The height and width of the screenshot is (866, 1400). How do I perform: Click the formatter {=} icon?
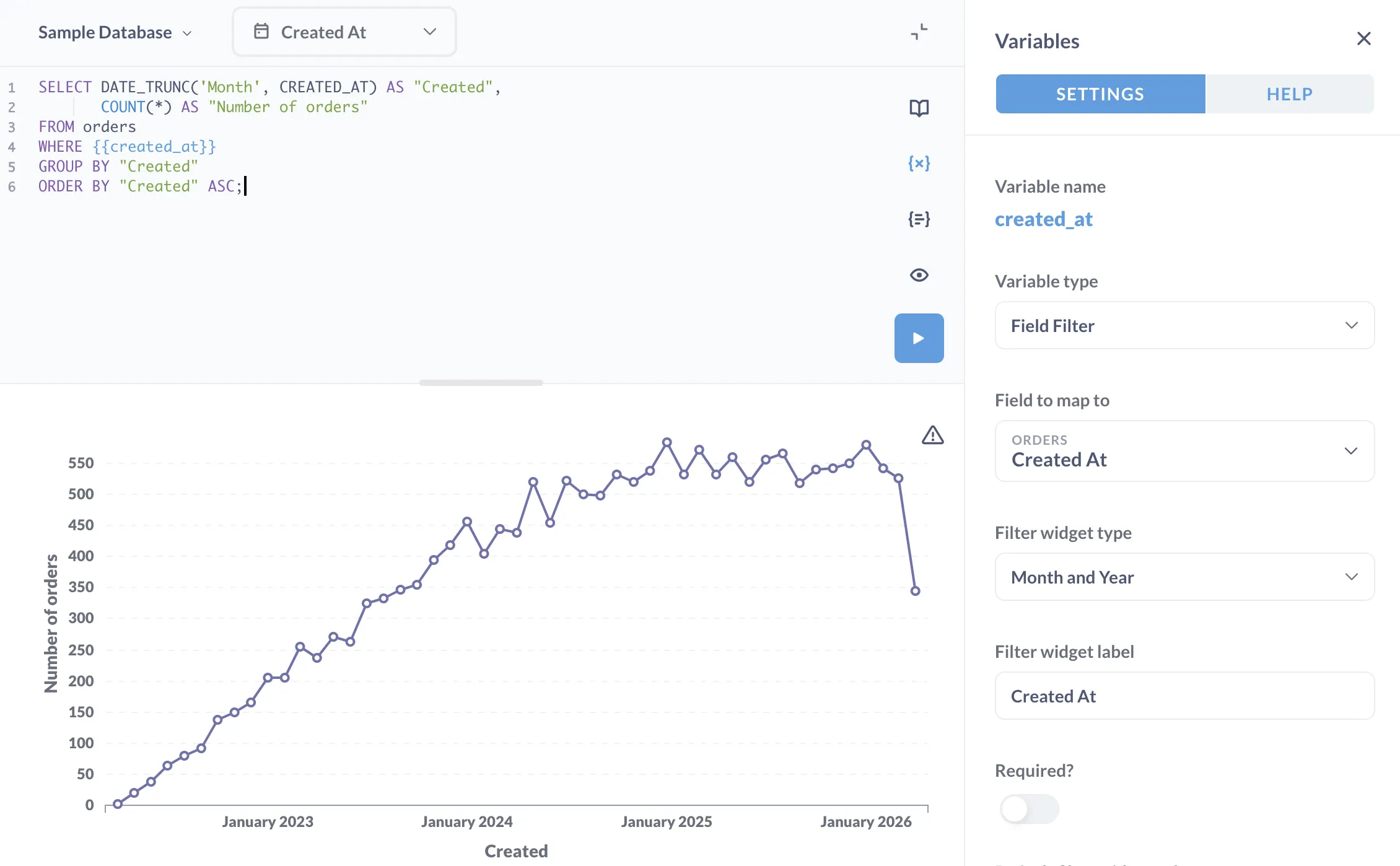(918, 218)
